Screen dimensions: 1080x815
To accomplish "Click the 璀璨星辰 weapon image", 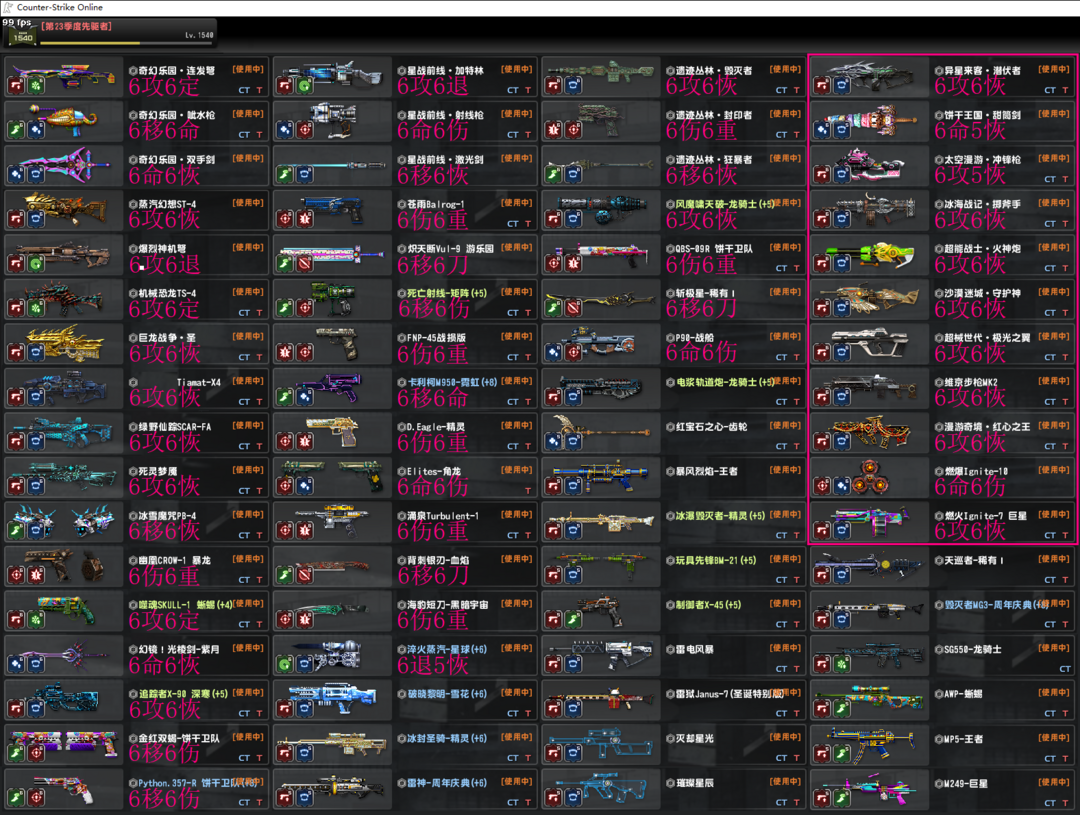I will click(x=601, y=789).
